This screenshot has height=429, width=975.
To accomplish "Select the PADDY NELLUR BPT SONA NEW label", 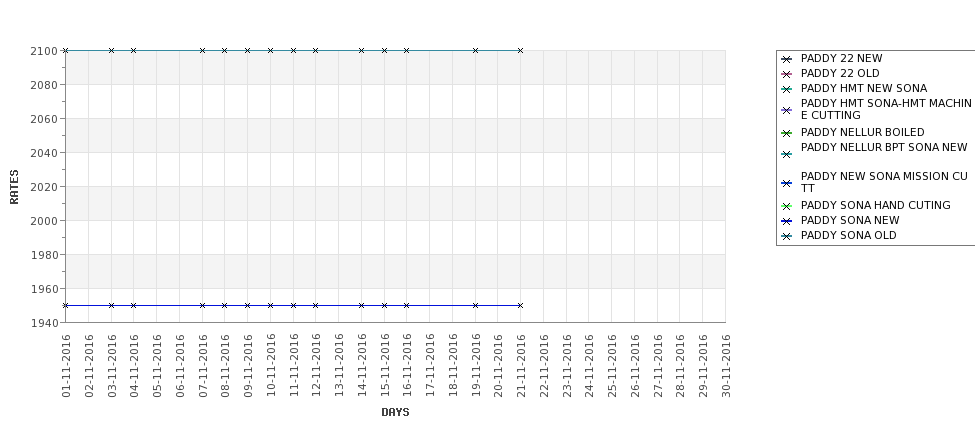I will tap(884, 147).
